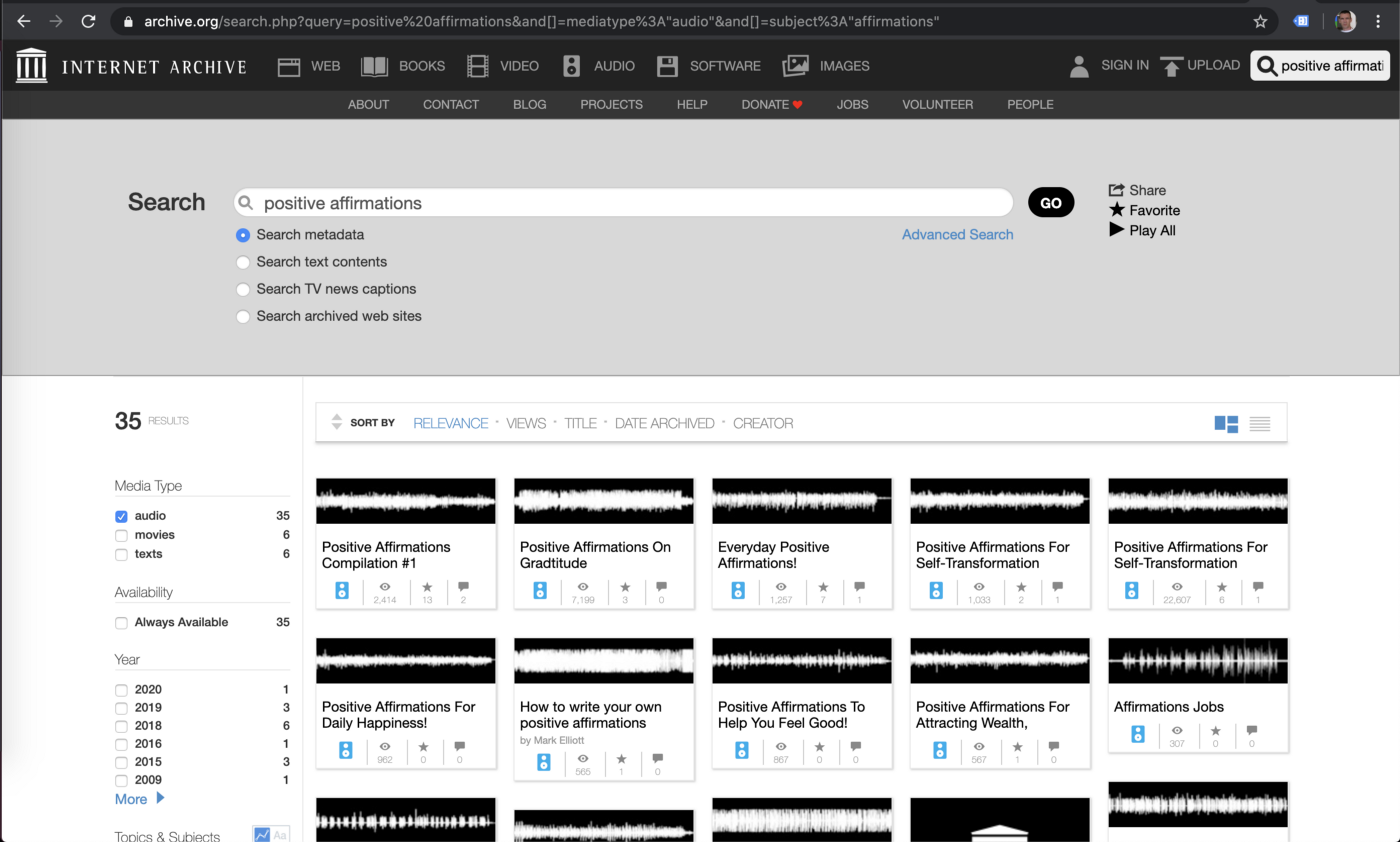
Task: Uncheck the audio media type checkbox
Action: 122,517
